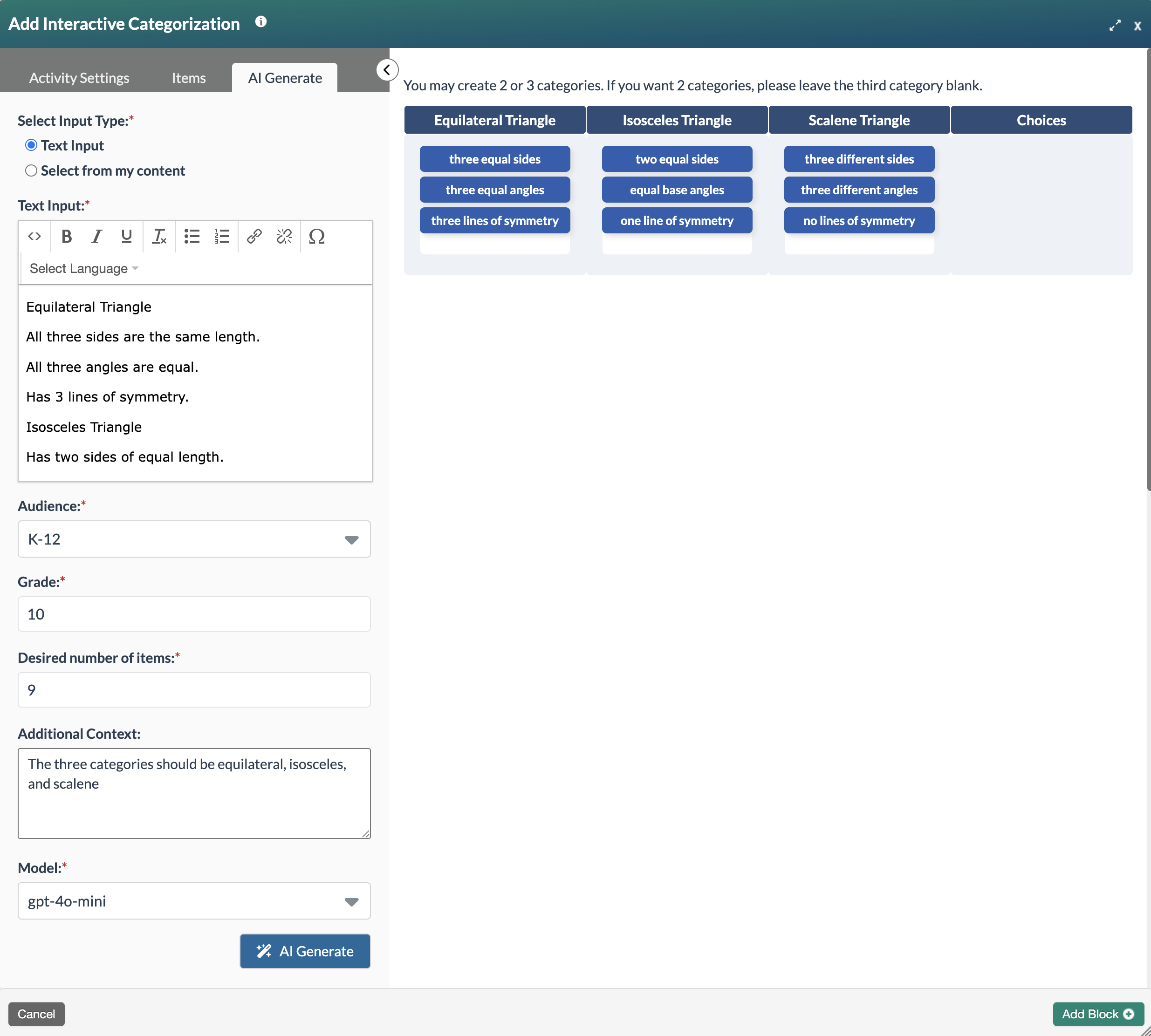This screenshot has height=1036, width=1151.
Task: Switch to the Items tab
Action: (x=189, y=77)
